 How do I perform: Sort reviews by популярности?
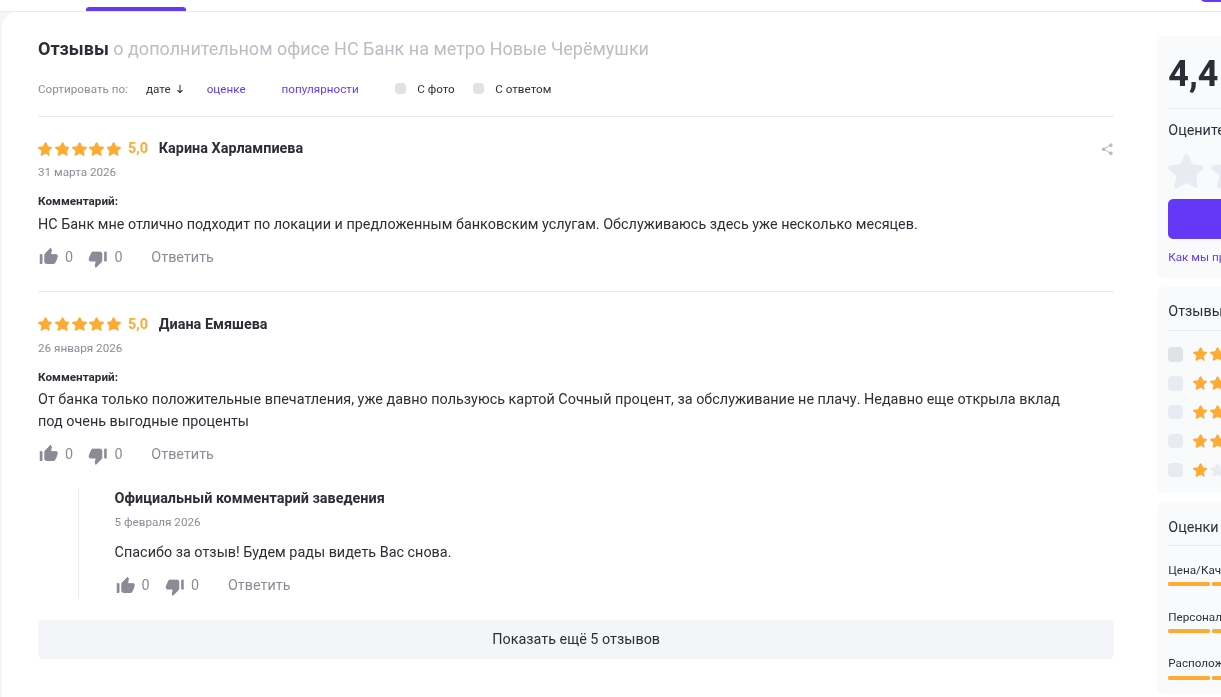tap(320, 89)
